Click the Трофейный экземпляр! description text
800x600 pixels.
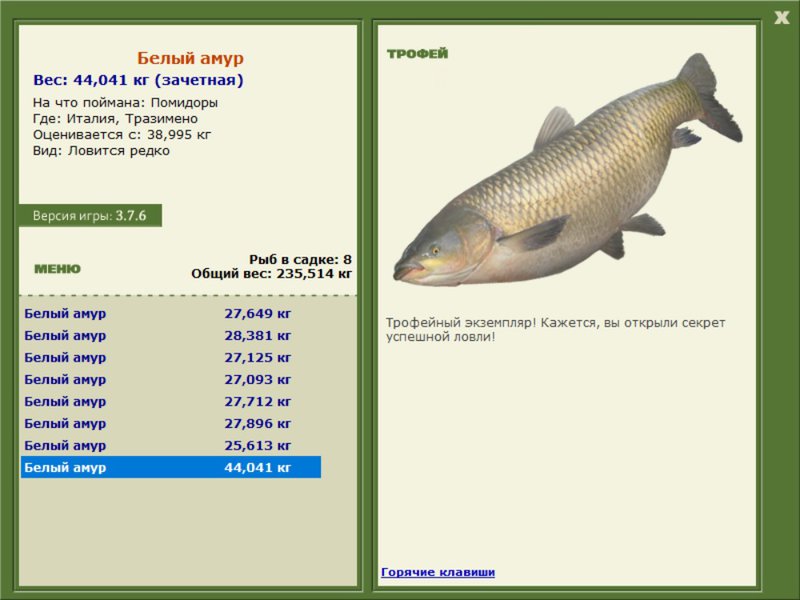point(555,330)
